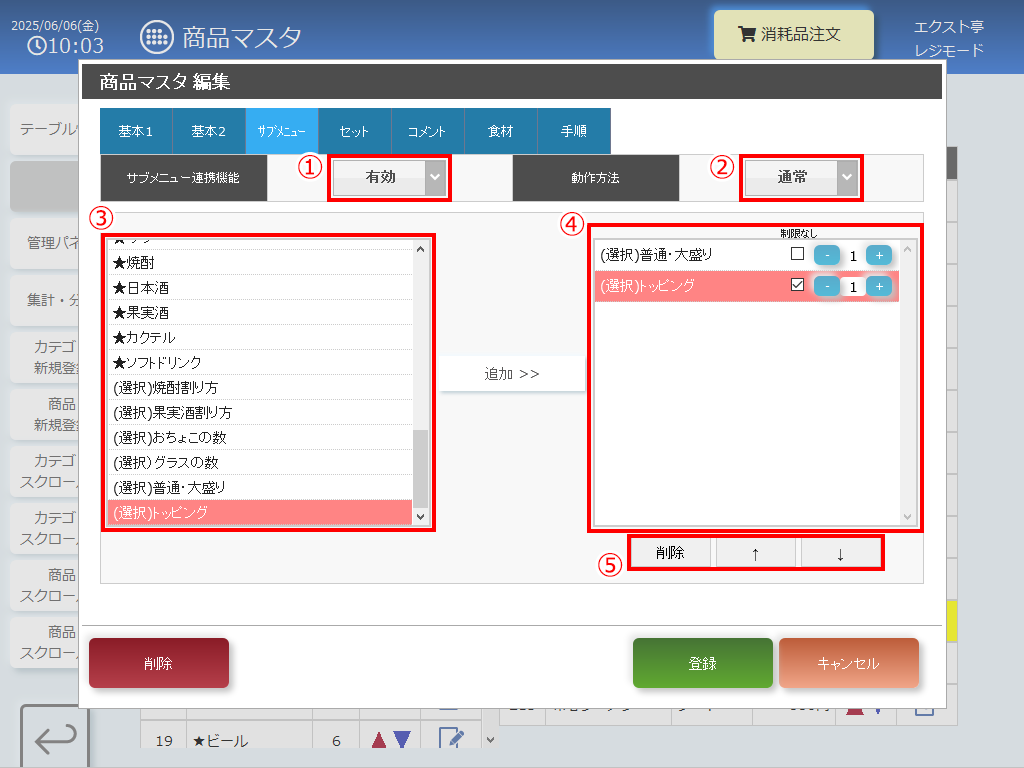1024x768 pixels.
Task: Select ★日本酒 in the left list
Action: point(260,287)
